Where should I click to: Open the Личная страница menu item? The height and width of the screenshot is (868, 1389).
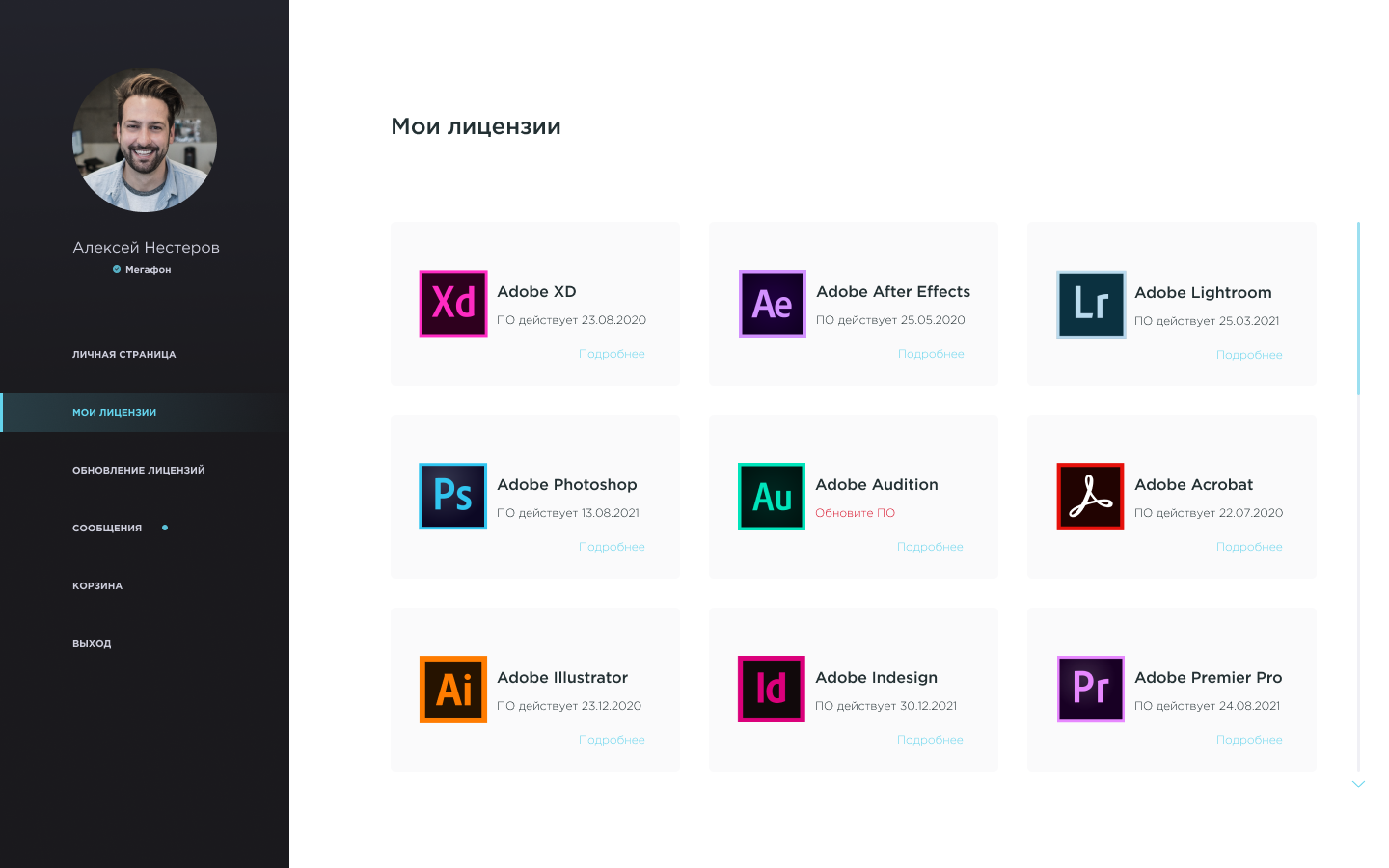123,355
